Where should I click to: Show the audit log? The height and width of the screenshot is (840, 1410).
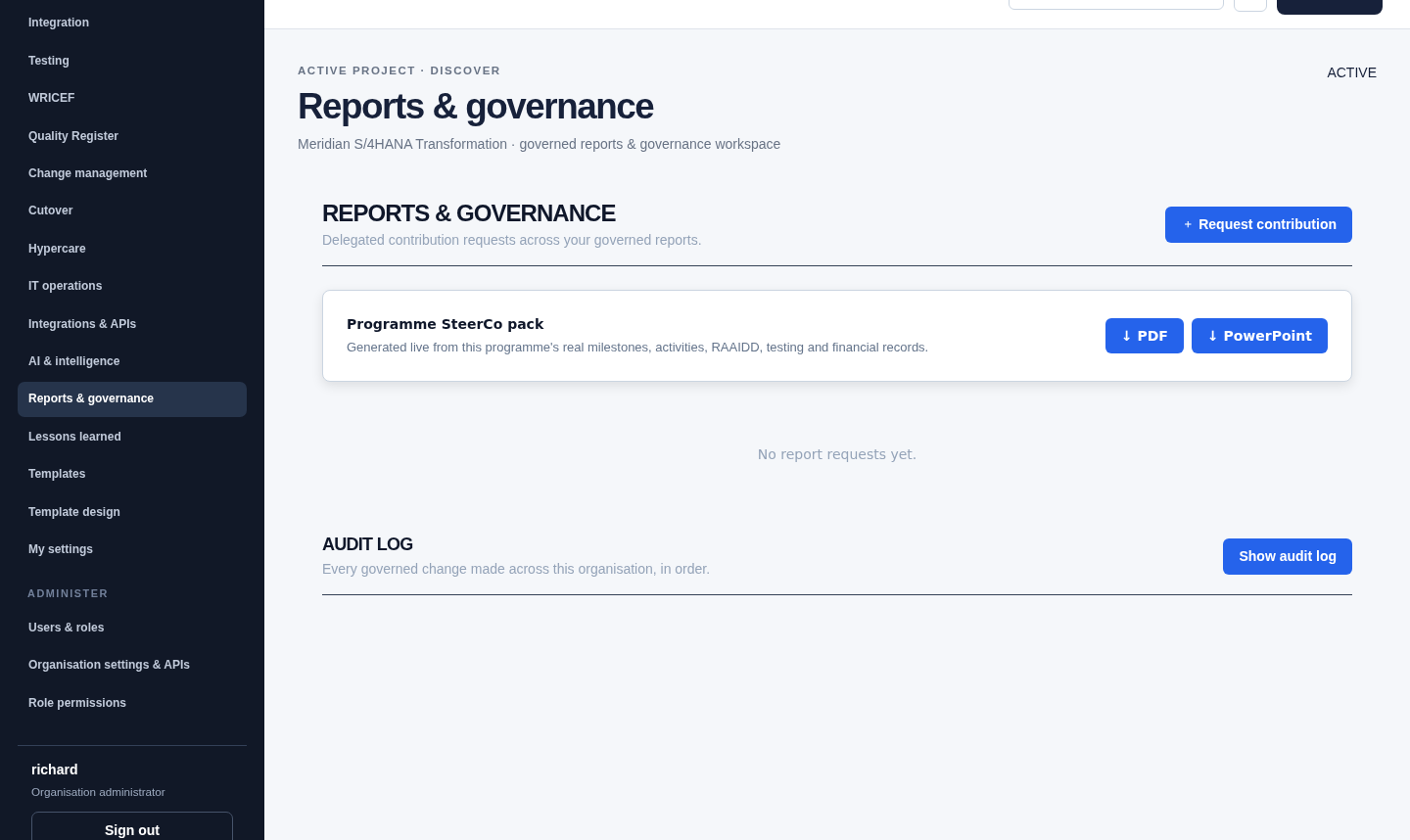(1288, 556)
